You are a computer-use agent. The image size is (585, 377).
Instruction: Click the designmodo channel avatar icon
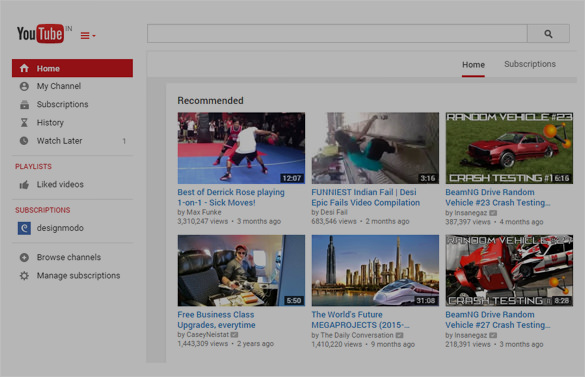pos(24,228)
